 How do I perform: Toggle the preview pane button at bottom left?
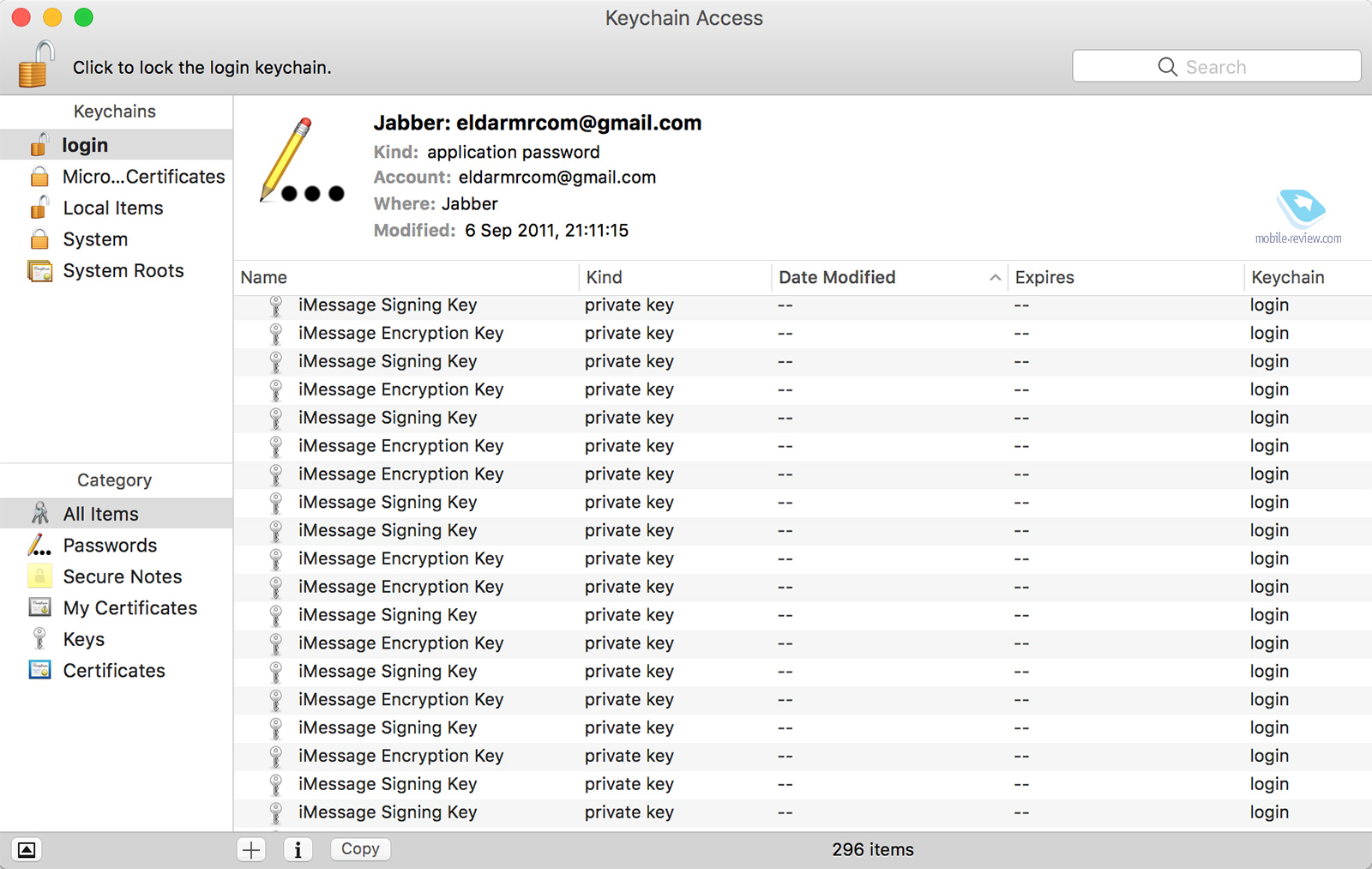[x=27, y=849]
